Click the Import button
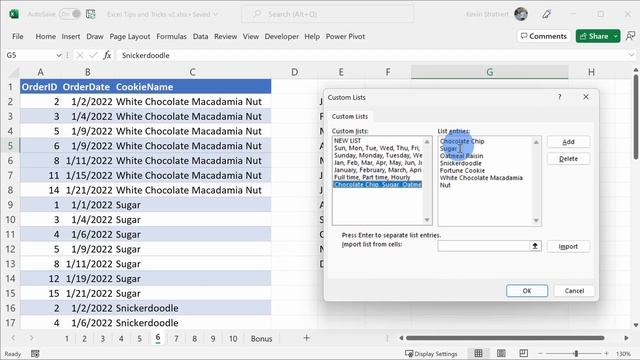The width and height of the screenshot is (640, 360). (x=568, y=247)
